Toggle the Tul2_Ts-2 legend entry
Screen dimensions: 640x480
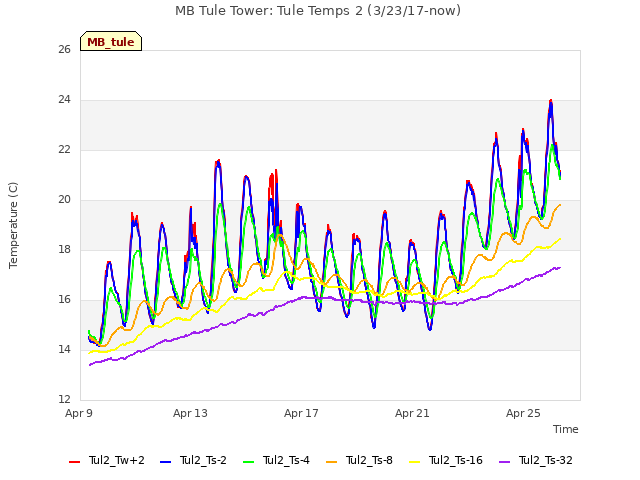coord(193,460)
